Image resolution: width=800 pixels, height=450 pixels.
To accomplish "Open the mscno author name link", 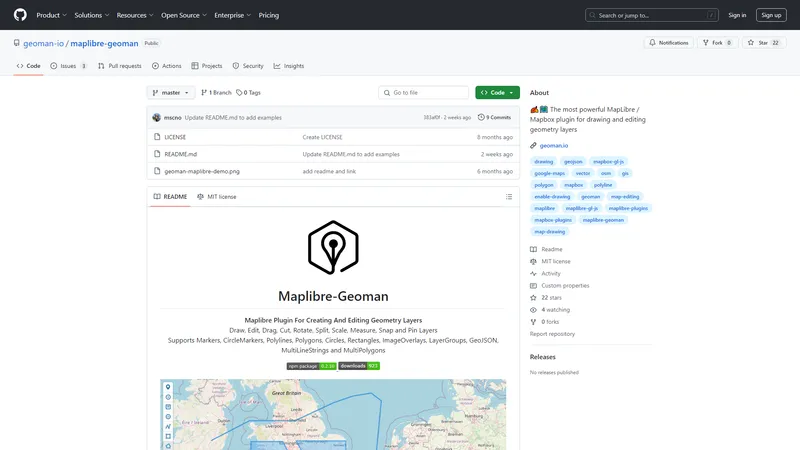I will pos(172,118).
